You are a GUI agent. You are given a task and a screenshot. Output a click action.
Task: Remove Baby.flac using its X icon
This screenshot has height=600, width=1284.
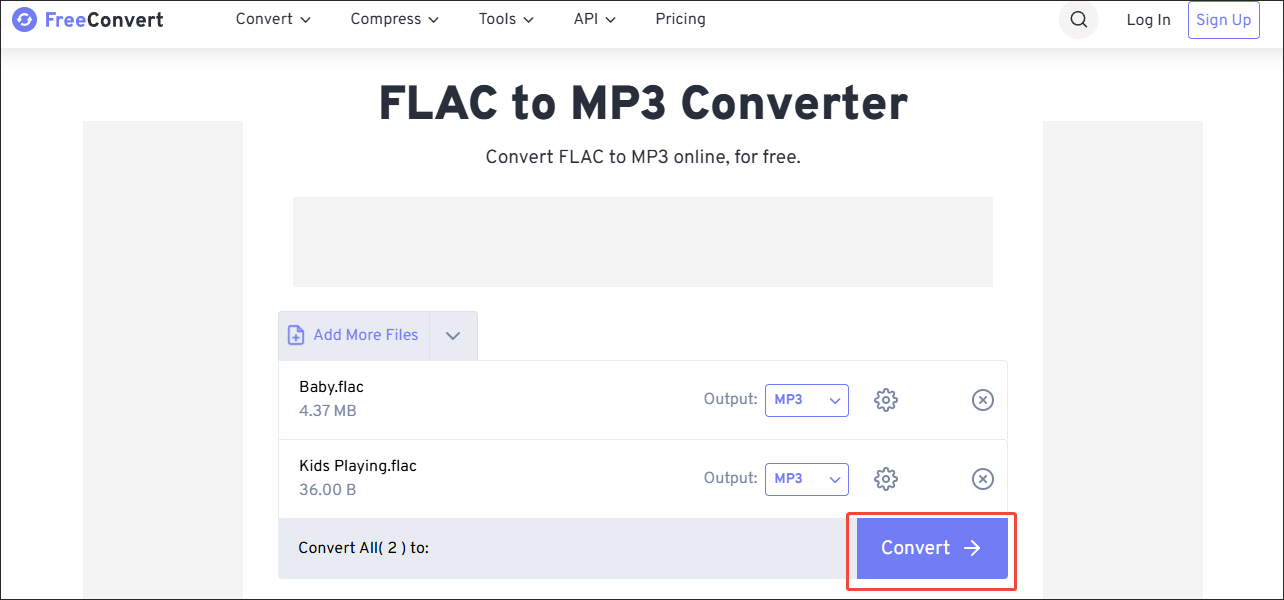click(982, 399)
